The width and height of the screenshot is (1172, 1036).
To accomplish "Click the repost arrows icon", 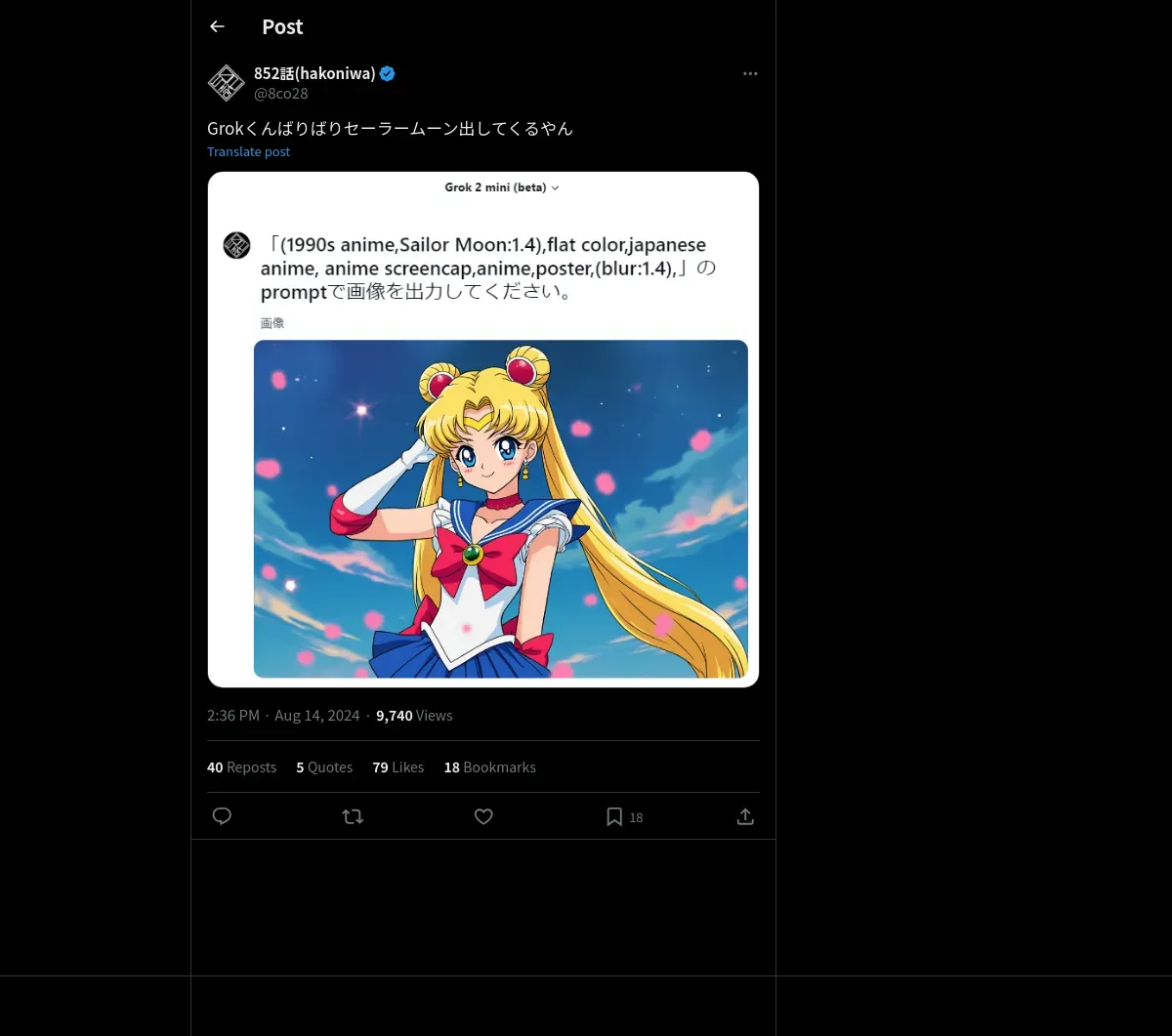I will click(x=353, y=816).
